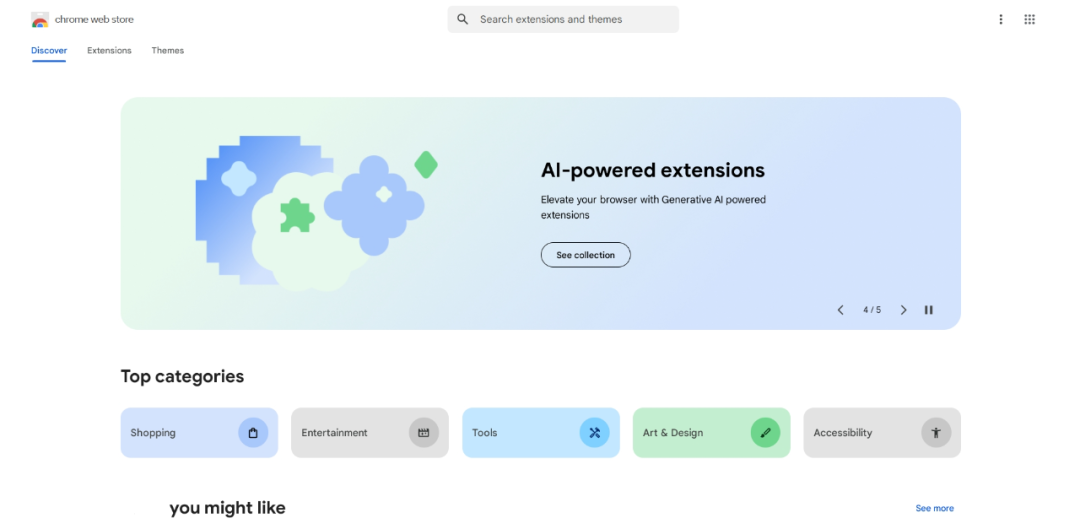This screenshot has width=1080, height=529.
Task: Pause the carousel autoplay
Action: point(928,310)
